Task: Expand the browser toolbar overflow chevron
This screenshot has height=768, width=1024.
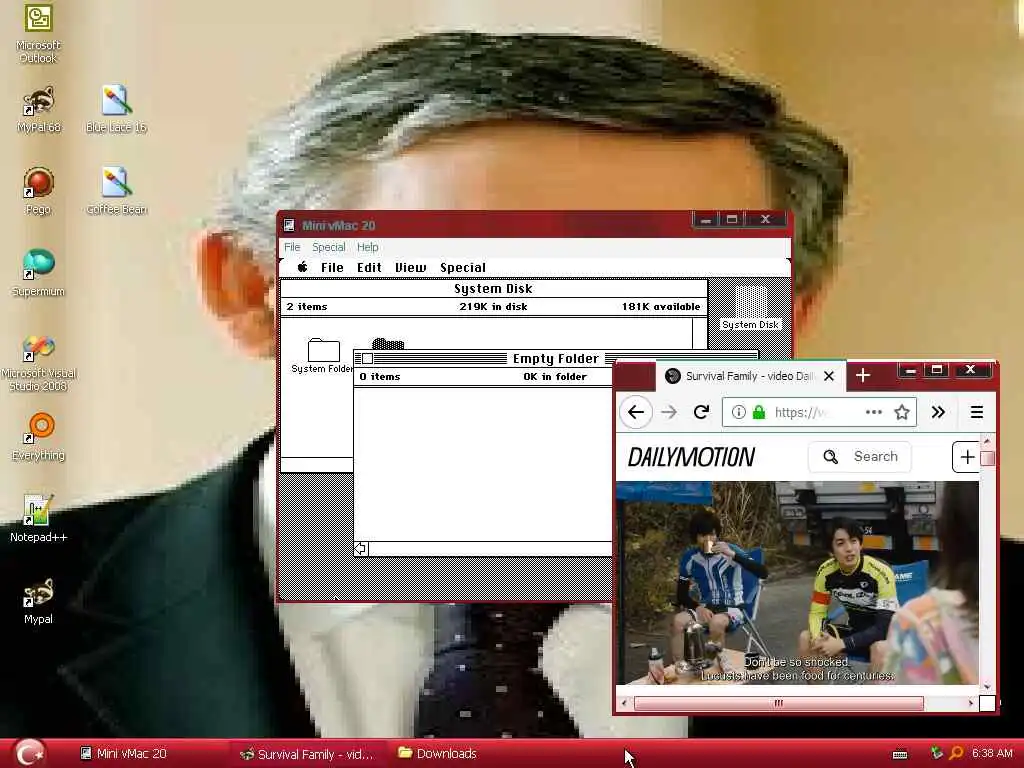Action: 938,412
